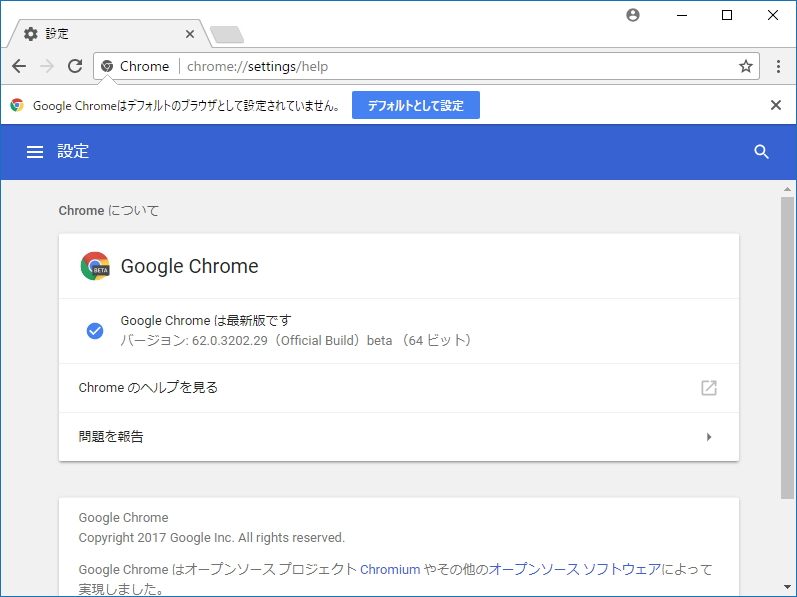The image size is (797, 597).
Task: Click the Chrome site info icon in address bar
Action: [x=107, y=66]
